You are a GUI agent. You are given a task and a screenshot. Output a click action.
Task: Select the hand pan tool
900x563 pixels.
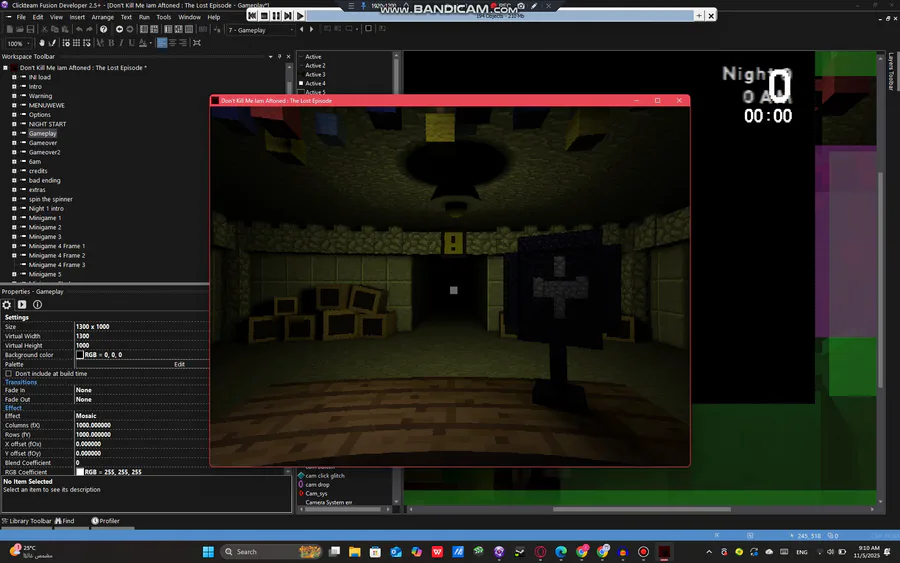pyautogui.click(x=41, y=43)
